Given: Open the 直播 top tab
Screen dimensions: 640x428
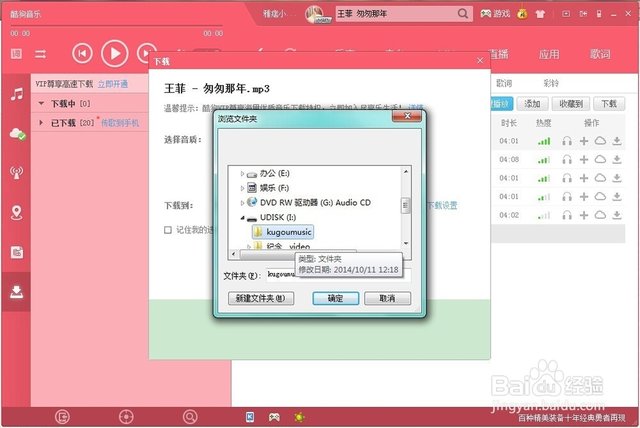Looking at the screenshot, I should pyautogui.click(x=499, y=54).
